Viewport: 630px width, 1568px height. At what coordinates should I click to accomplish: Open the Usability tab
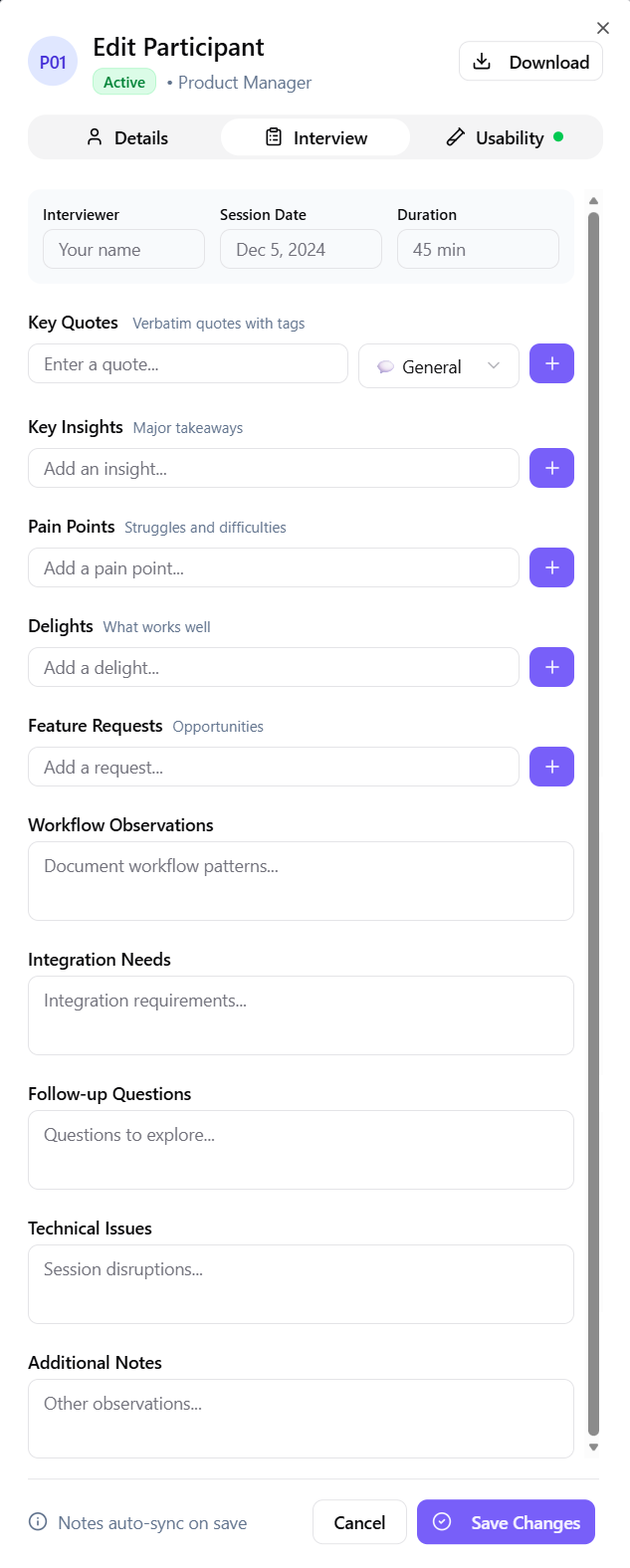tap(505, 138)
